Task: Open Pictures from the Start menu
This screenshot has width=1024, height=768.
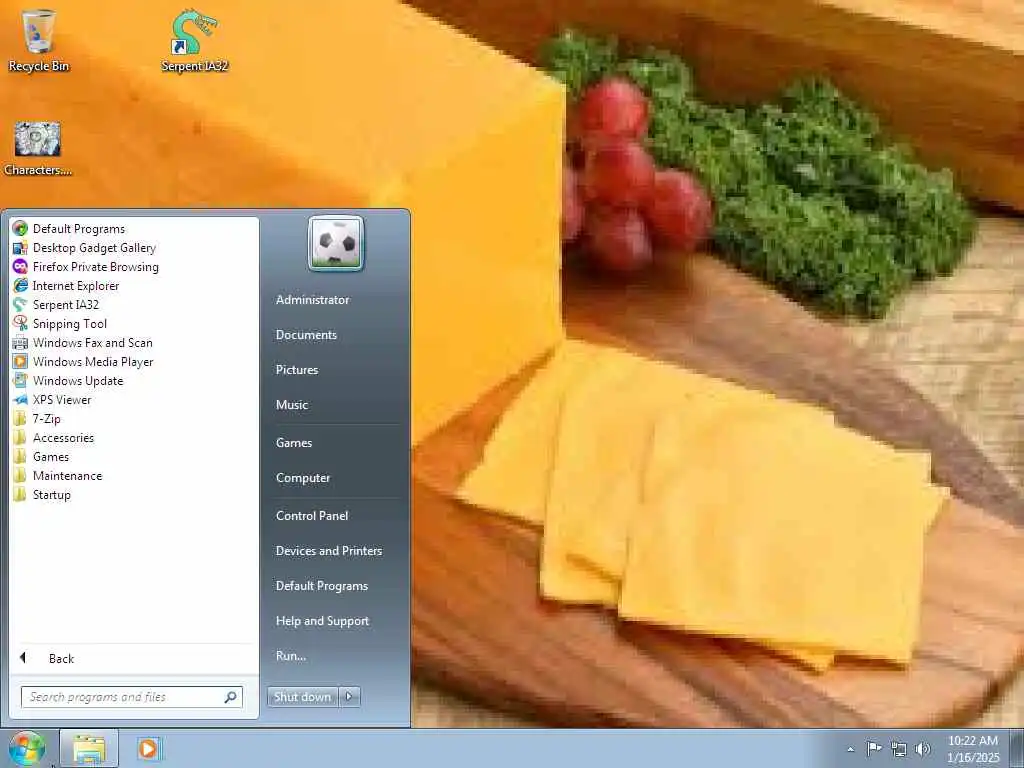Action: 297,370
